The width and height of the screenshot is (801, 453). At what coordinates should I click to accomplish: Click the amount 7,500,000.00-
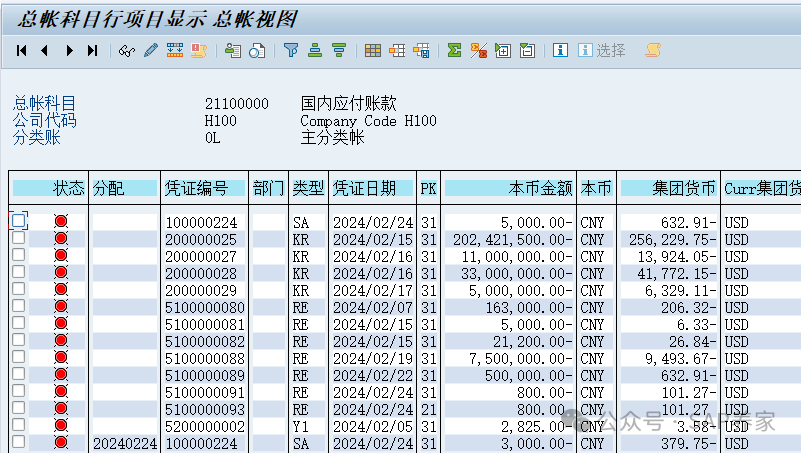(520, 359)
